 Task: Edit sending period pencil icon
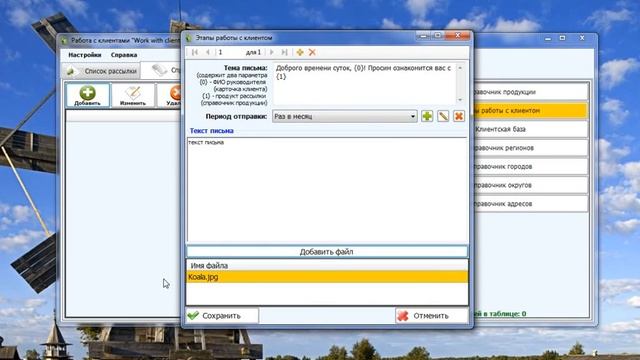[x=443, y=116]
